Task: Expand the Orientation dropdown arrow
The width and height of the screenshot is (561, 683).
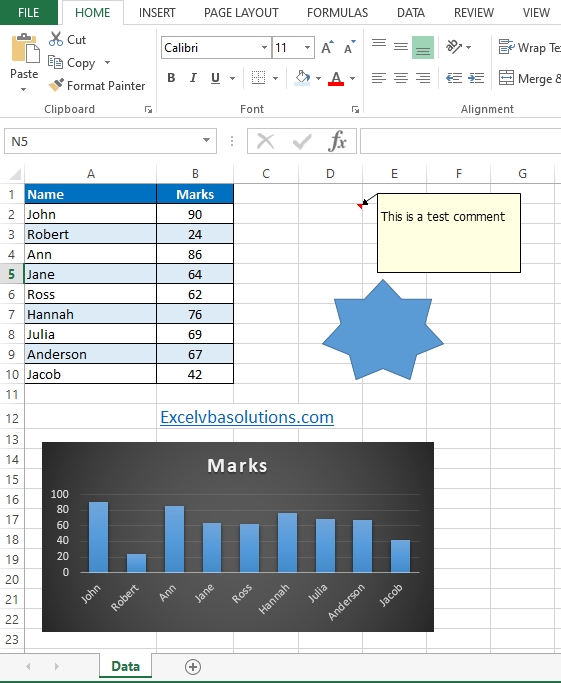Action: coord(469,47)
